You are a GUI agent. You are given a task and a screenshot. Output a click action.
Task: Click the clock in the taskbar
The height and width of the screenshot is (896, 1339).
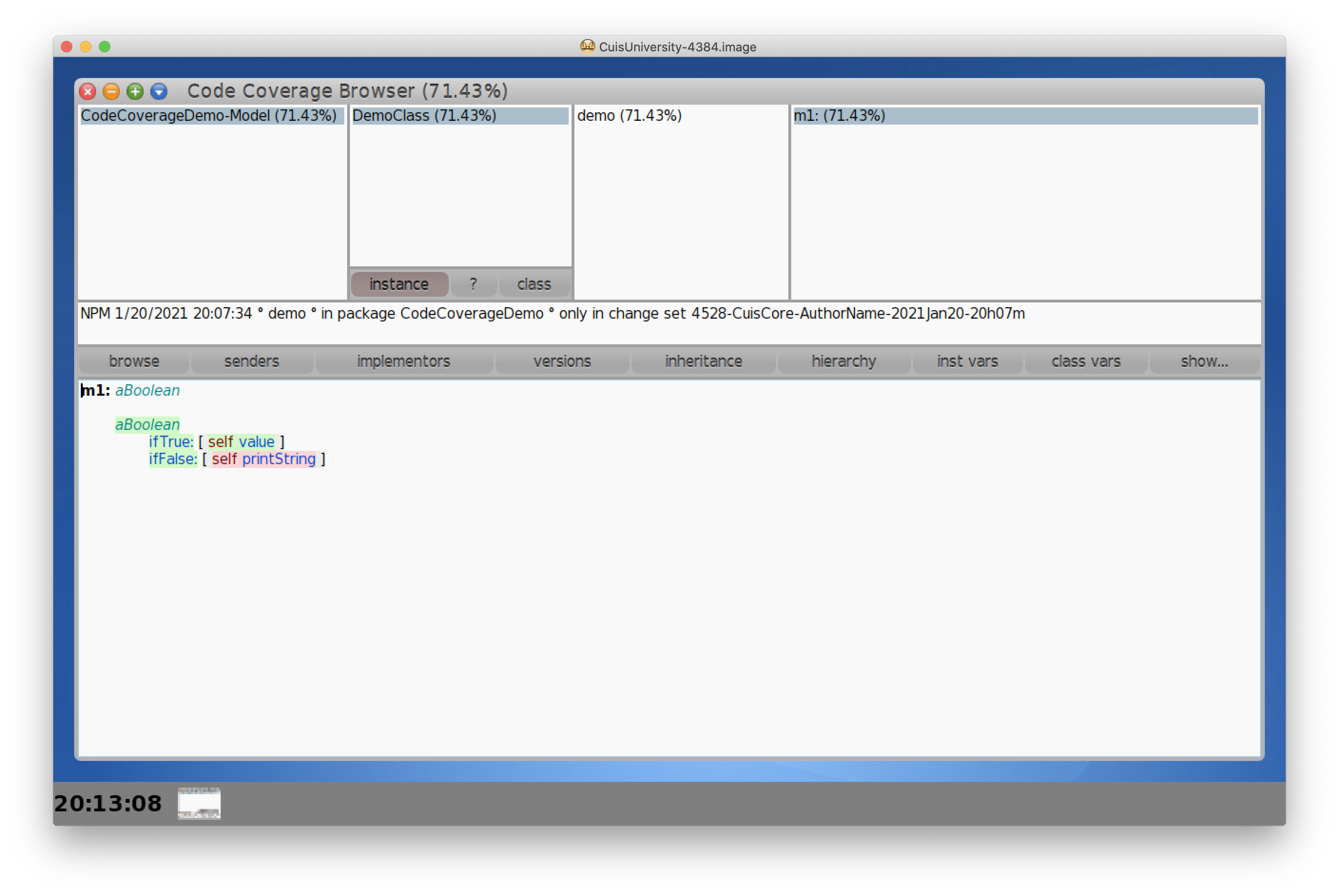(108, 803)
